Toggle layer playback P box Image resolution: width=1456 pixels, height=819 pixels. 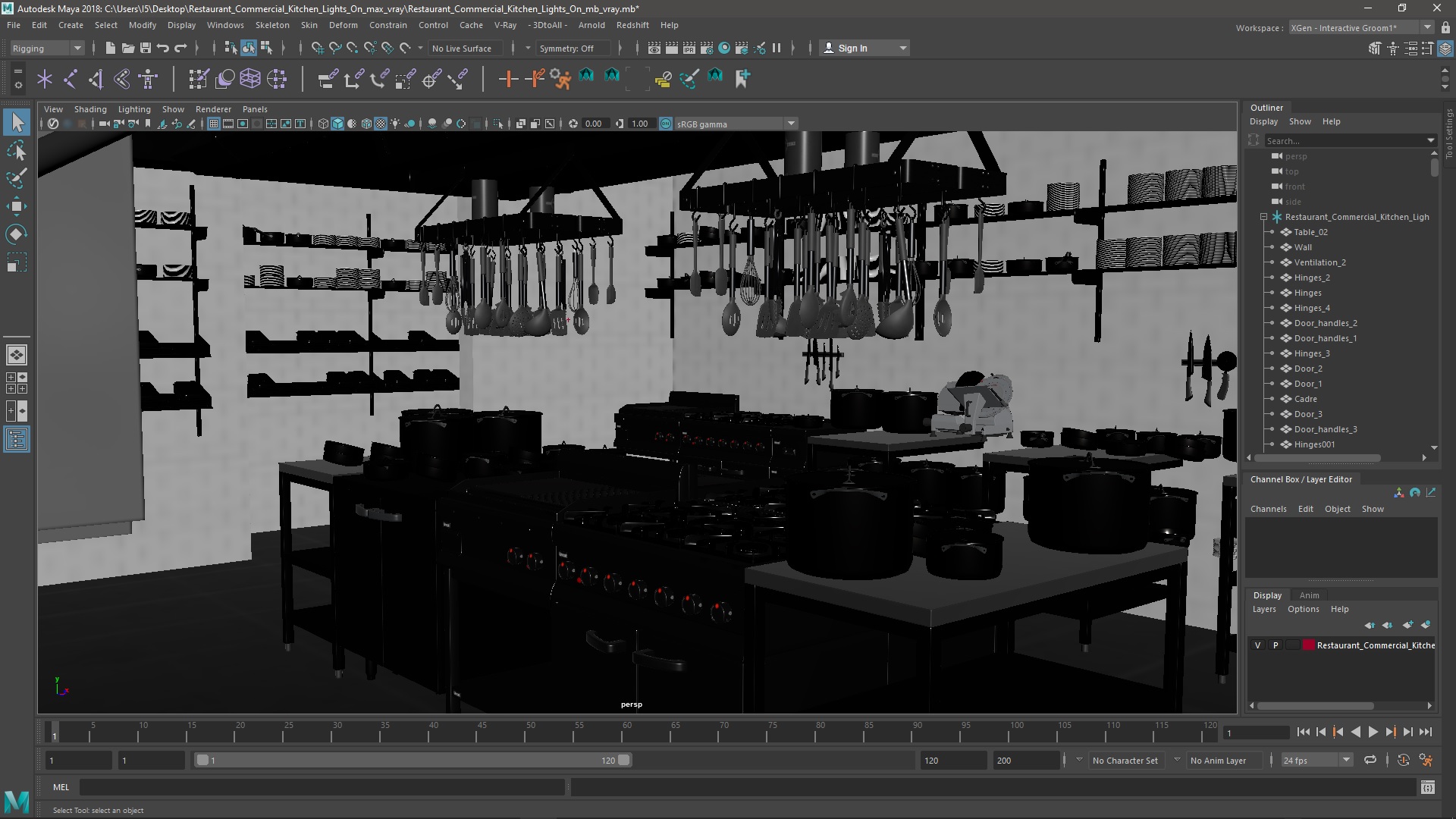1276,645
